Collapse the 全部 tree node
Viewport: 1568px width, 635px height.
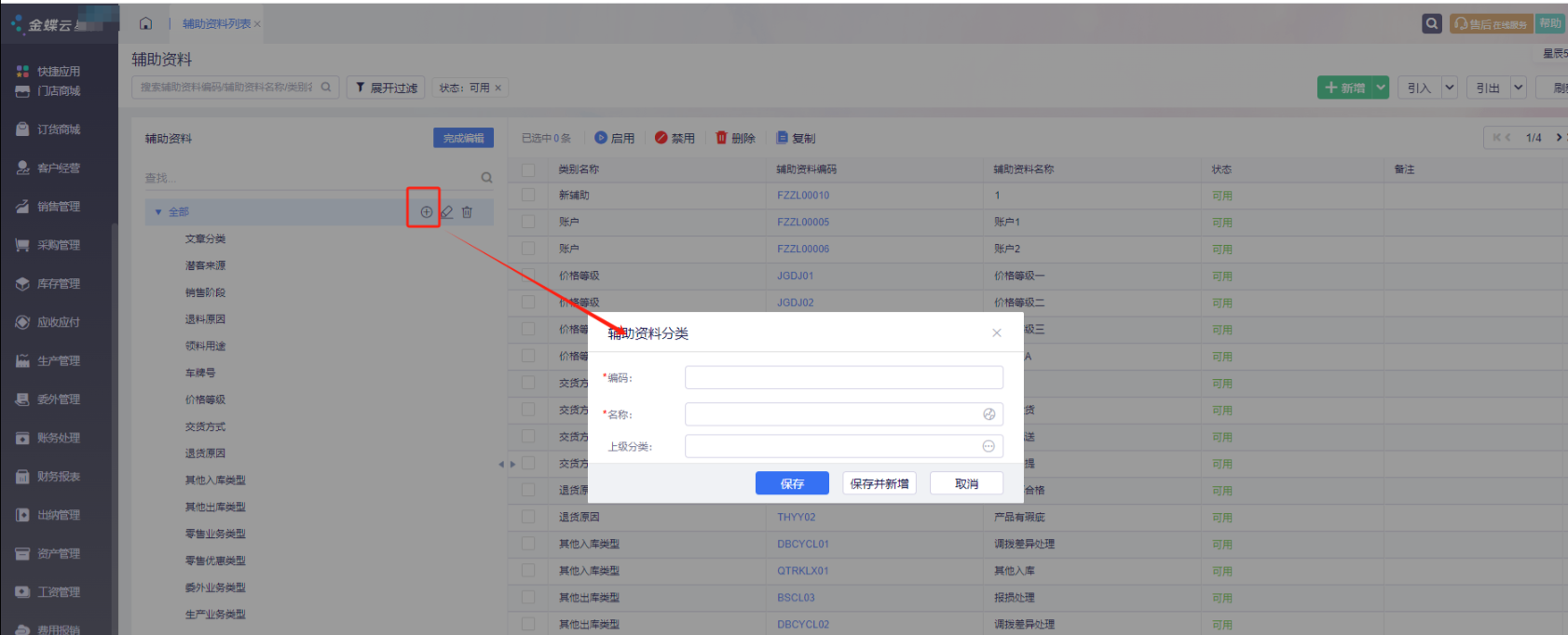158,212
